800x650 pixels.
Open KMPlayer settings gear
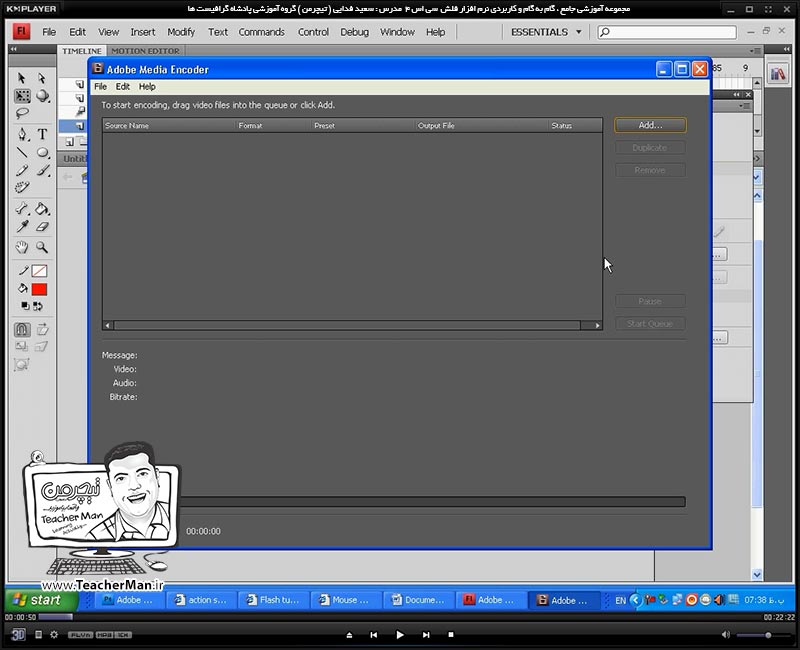point(54,635)
